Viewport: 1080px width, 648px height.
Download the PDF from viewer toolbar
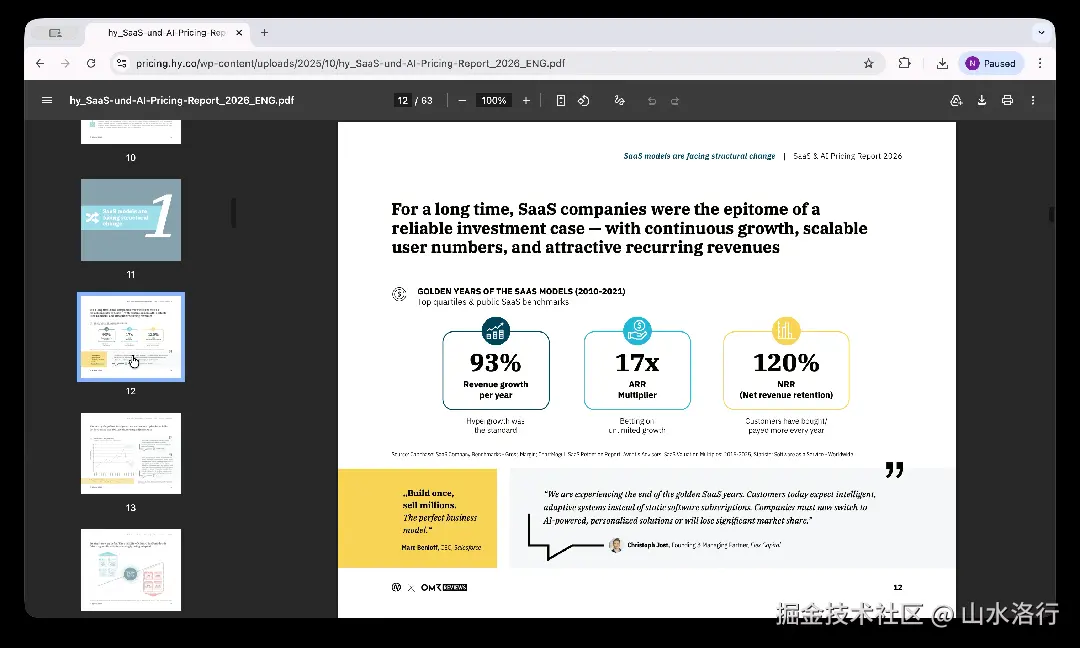(x=982, y=101)
